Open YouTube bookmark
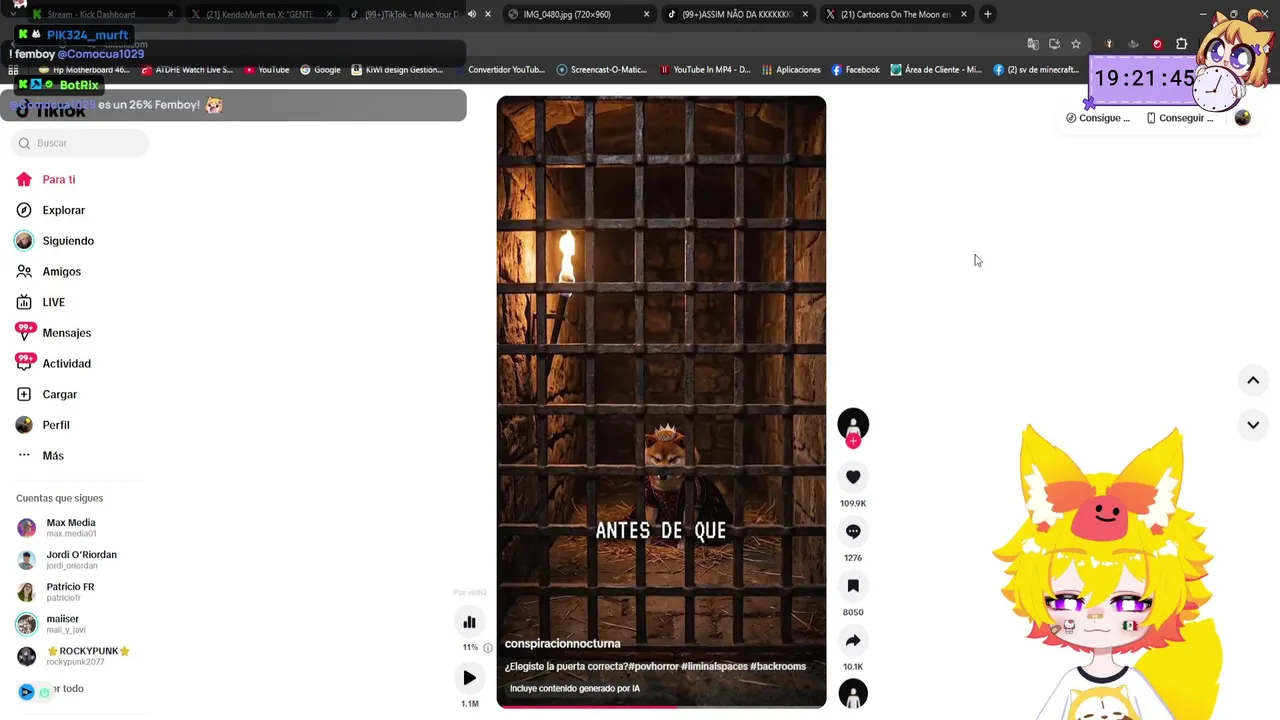Viewport: 1280px width, 720px height. (267, 70)
